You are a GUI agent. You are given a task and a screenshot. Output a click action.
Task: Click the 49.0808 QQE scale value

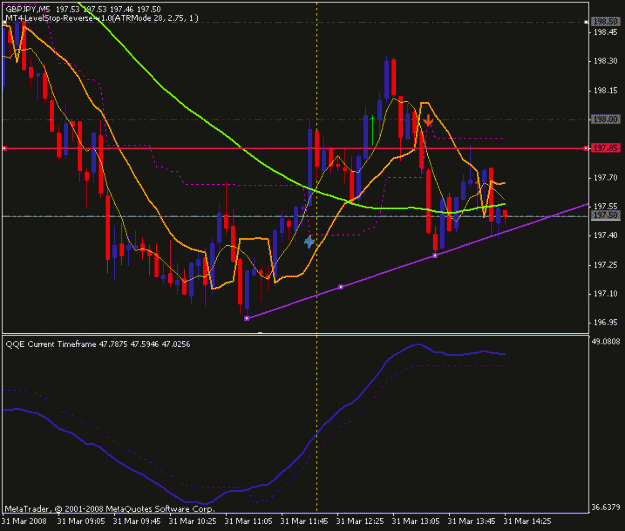(x=605, y=341)
